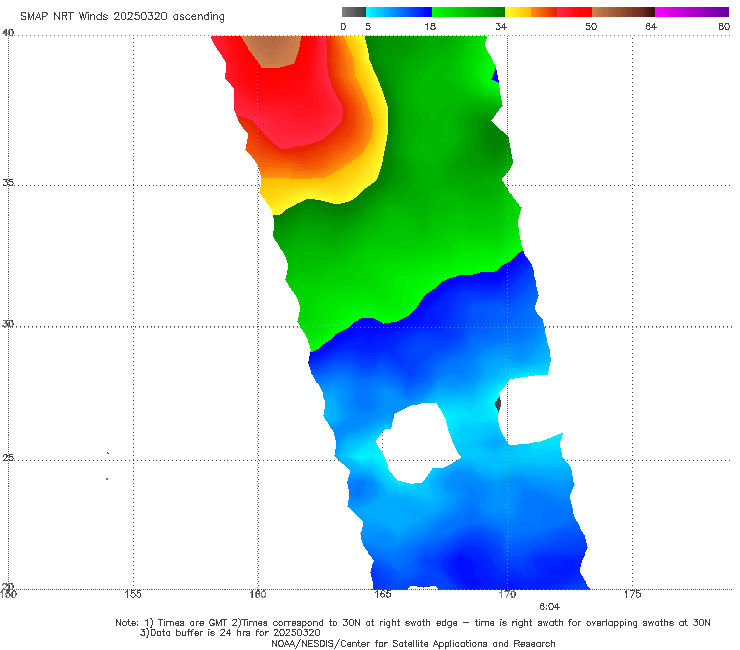Image resolution: width=740 pixels, height=650 pixels.
Task: Select the magenta-purple 64–80 color bar segment
Action: pyautogui.click(x=692, y=12)
